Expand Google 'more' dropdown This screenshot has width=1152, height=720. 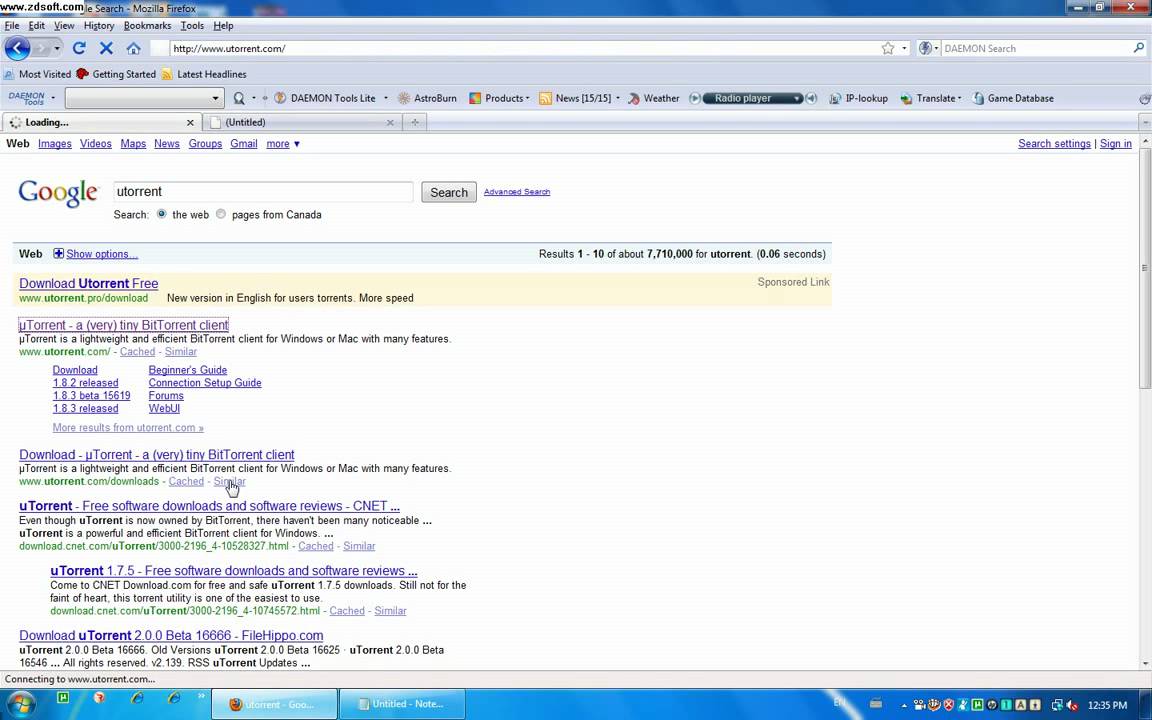(x=283, y=144)
